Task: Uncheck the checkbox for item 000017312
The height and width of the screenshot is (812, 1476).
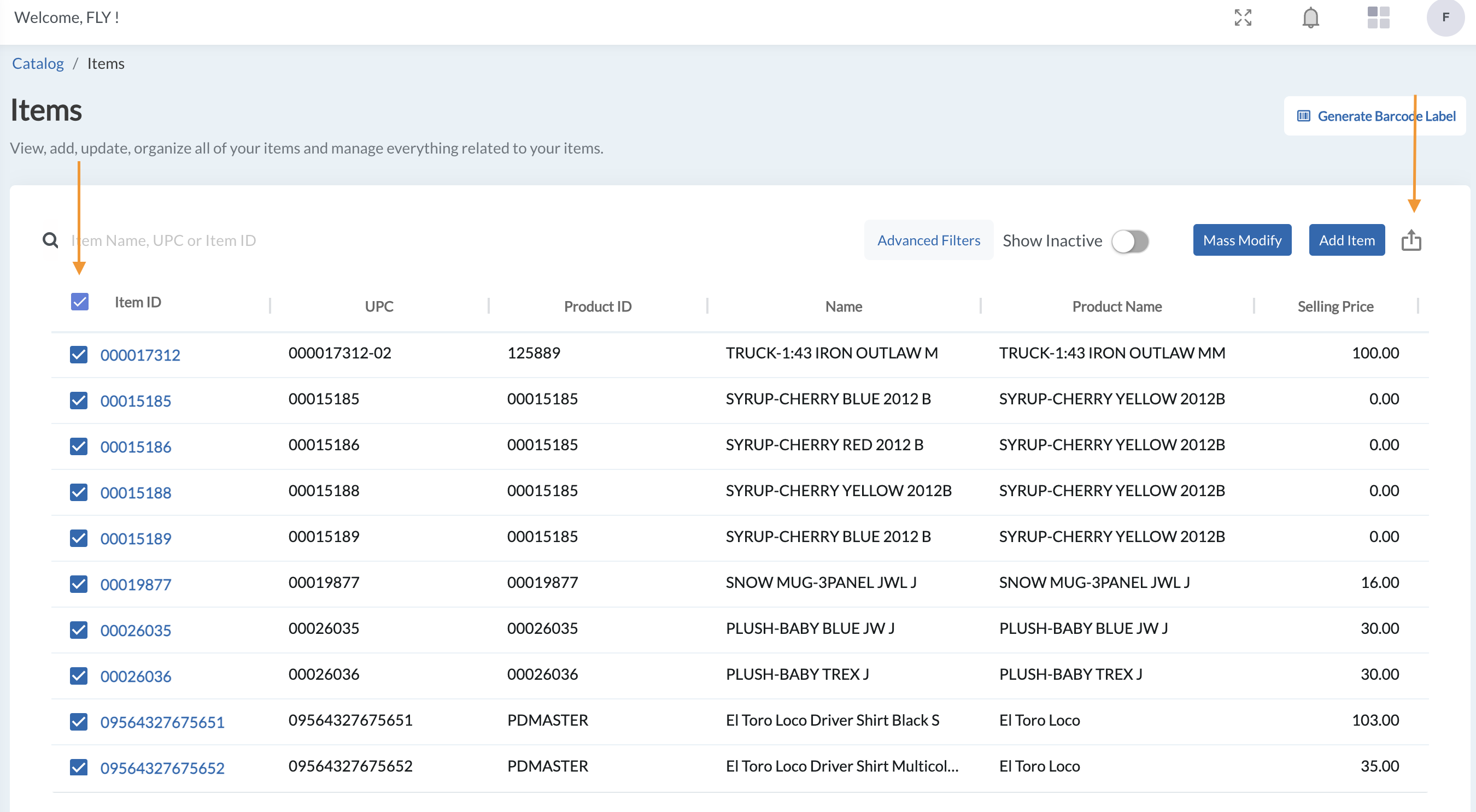Action: [x=79, y=355]
